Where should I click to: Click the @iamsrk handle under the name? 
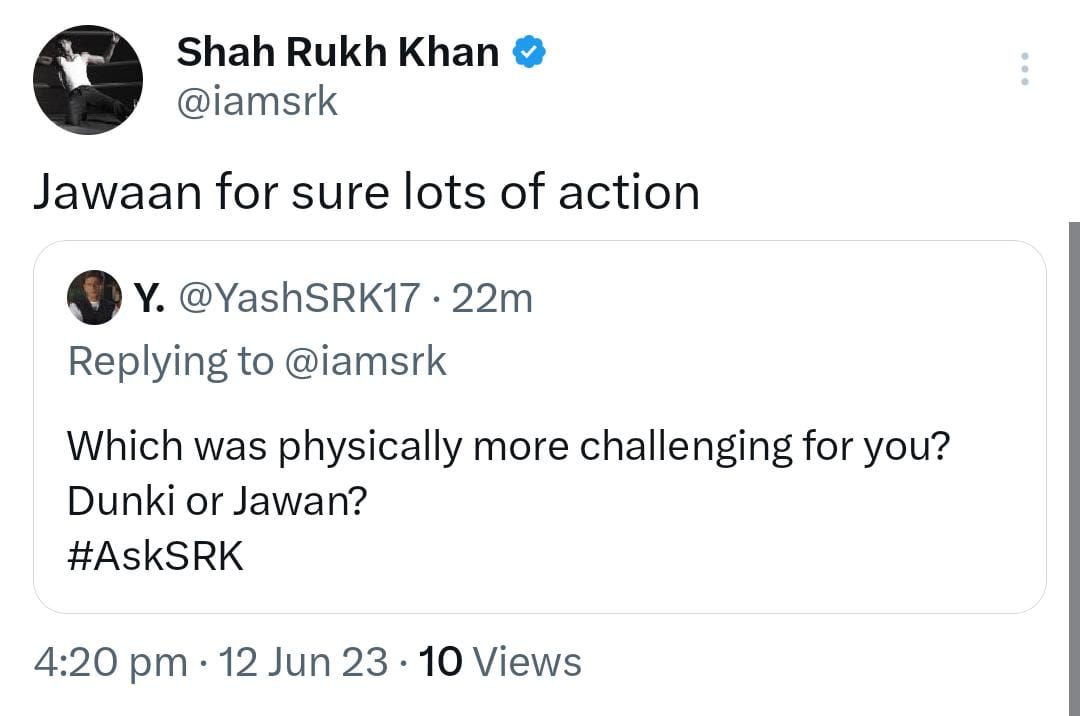point(257,102)
